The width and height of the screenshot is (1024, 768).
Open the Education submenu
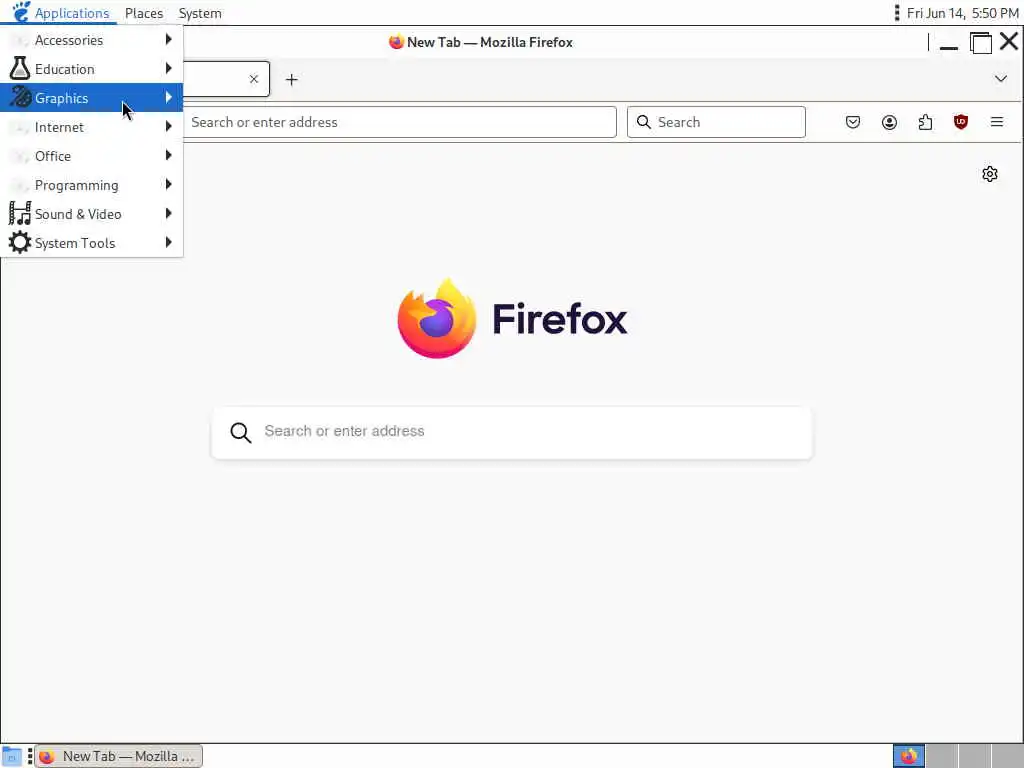[91, 69]
